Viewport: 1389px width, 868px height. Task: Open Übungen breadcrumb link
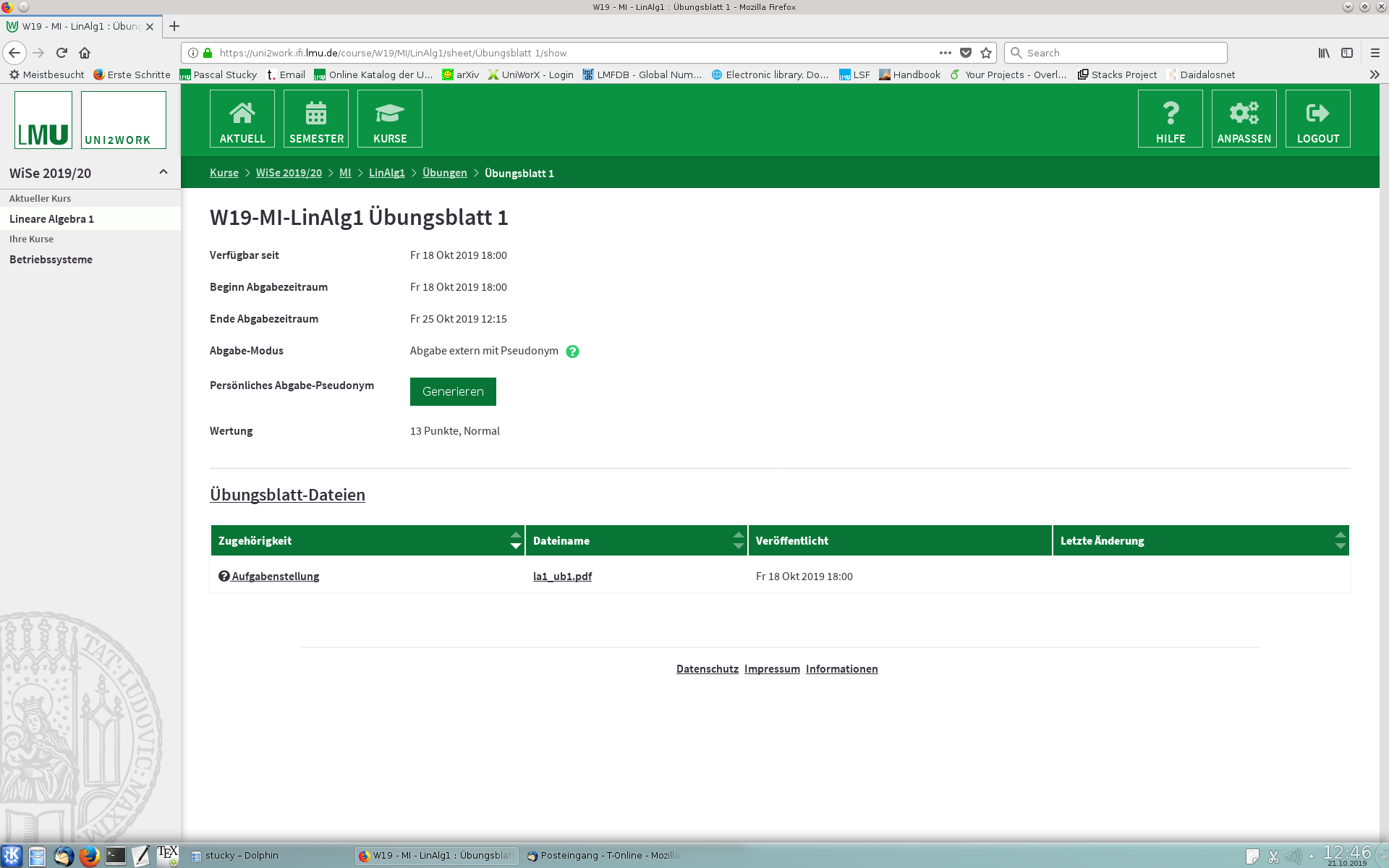(x=444, y=173)
